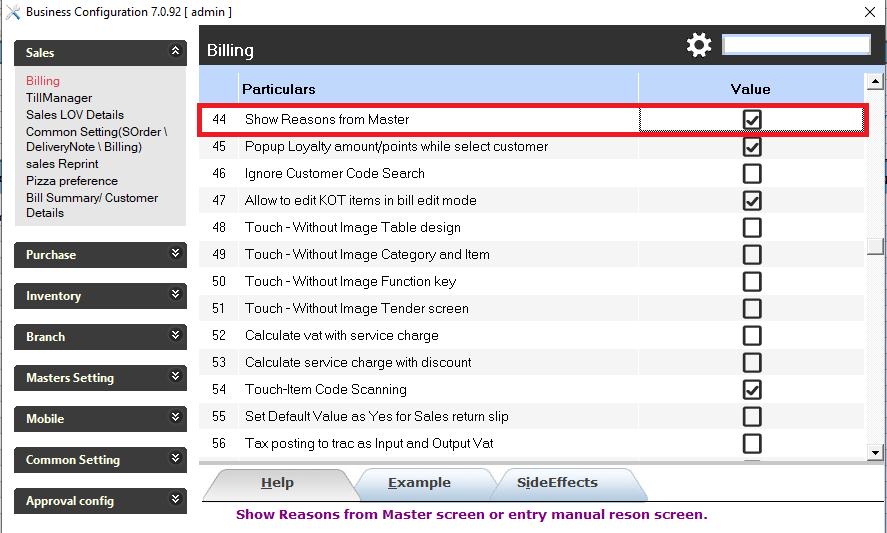This screenshot has width=887, height=533.
Task: Click the app icon in title bar
Action: click(12, 12)
